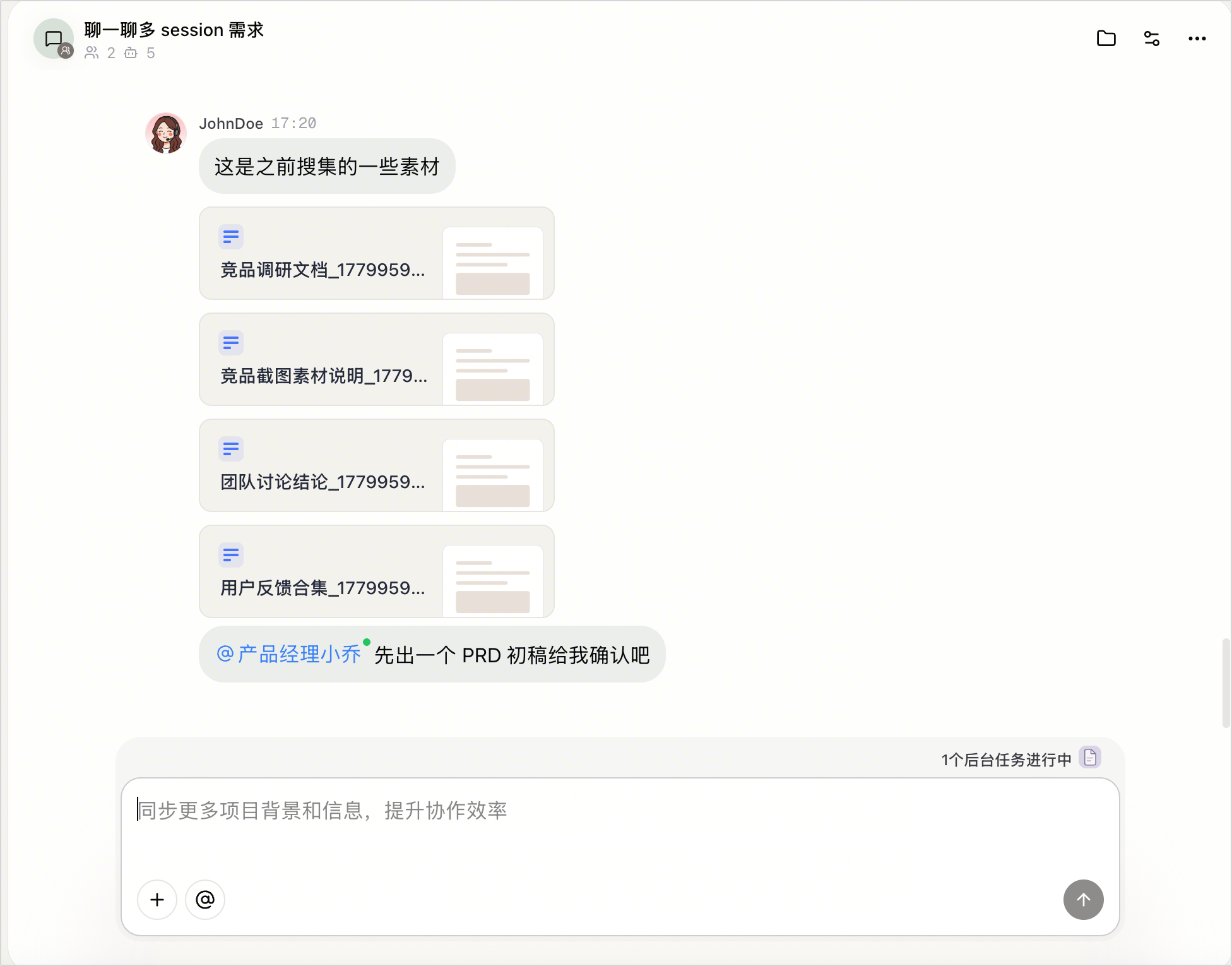Click the session title 聊一聊多 session 需求
This screenshot has height=966, width=1232.
pyautogui.click(x=174, y=30)
